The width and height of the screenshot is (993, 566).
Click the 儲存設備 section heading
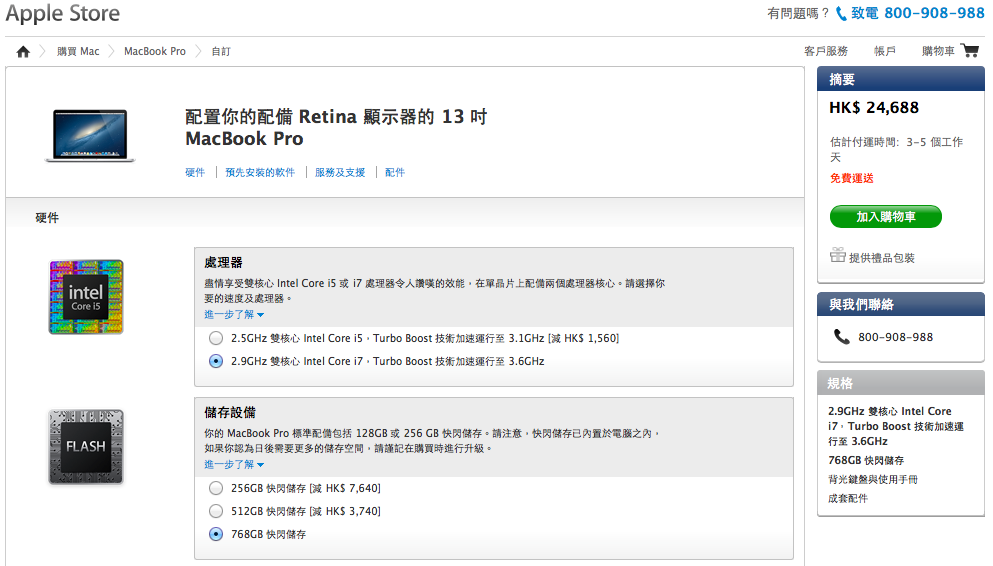pos(230,413)
